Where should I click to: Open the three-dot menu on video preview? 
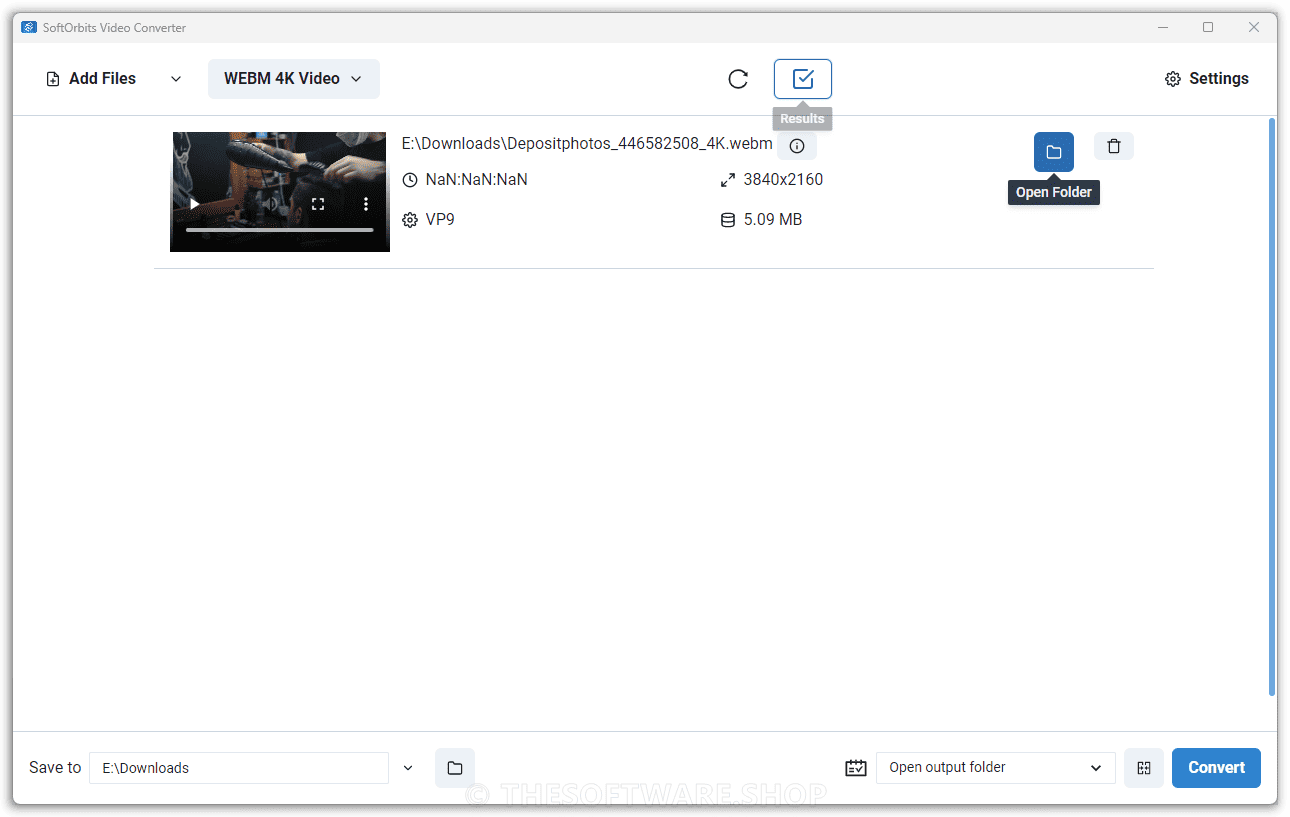coord(366,204)
